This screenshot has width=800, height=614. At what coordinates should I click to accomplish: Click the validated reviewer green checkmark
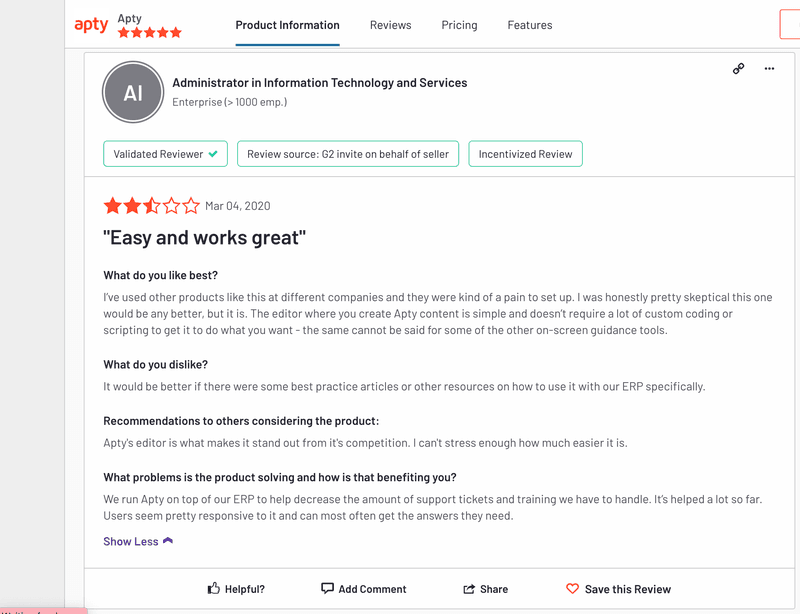click(x=213, y=154)
